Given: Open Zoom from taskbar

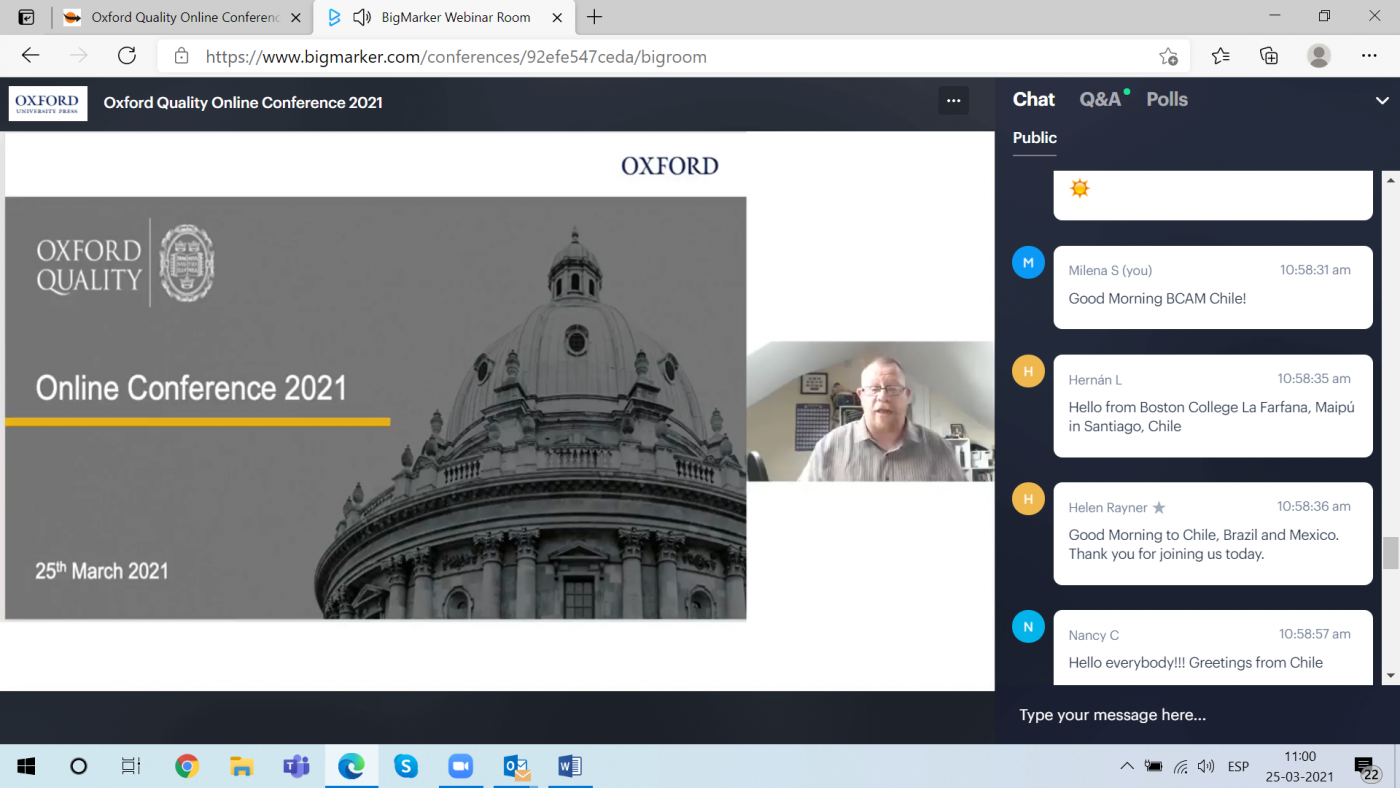Looking at the screenshot, I should click(x=460, y=766).
